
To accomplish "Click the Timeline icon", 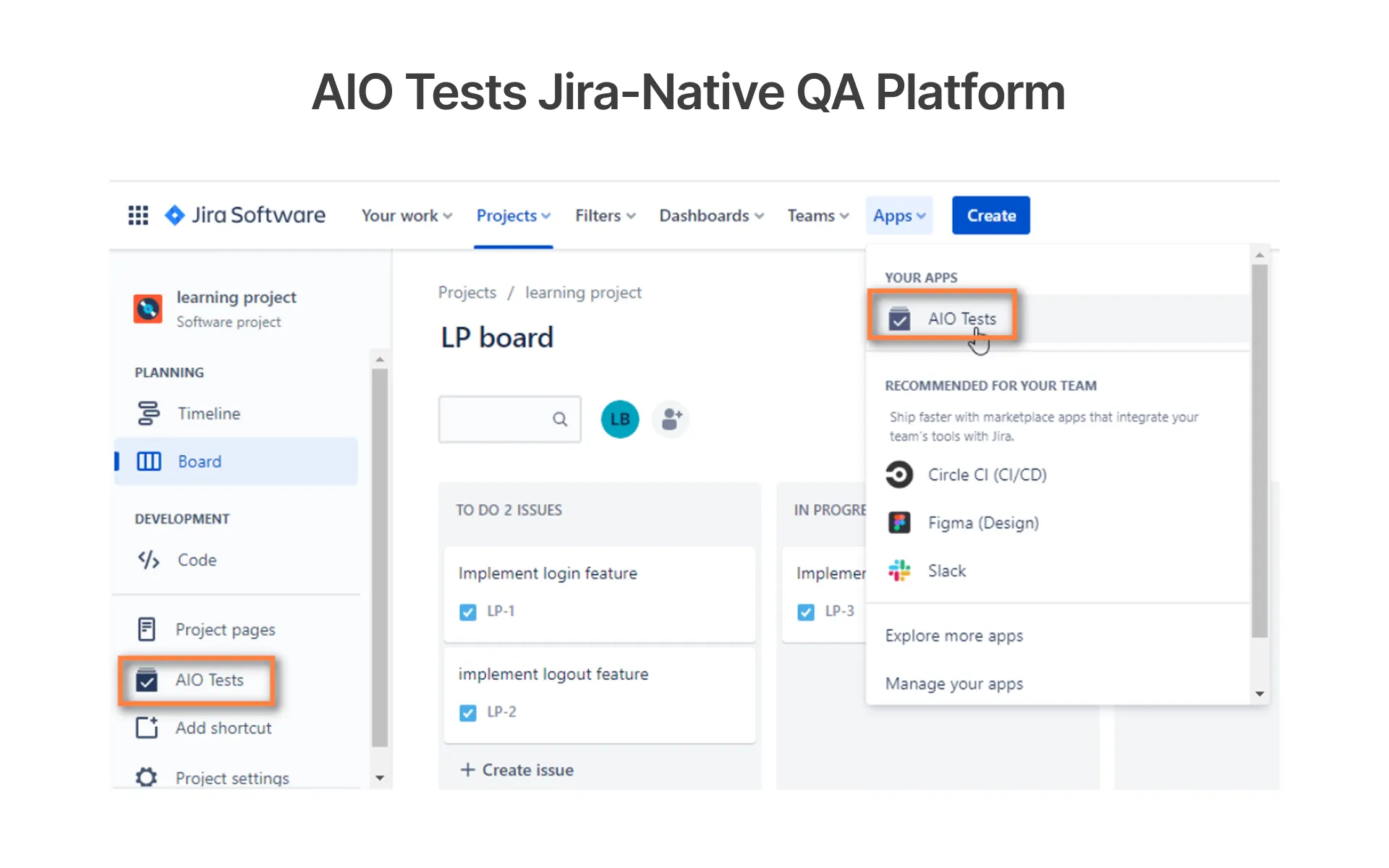I will click(x=148, y=413).
